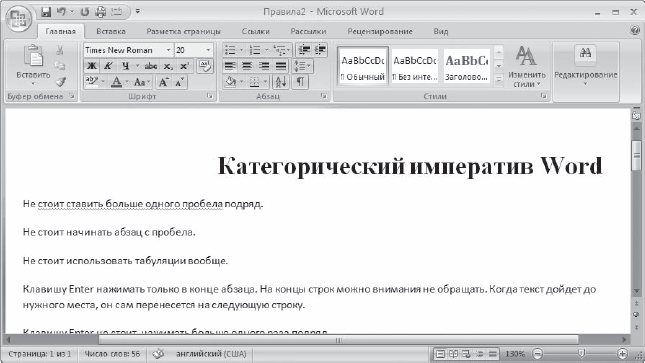Activate the Format Painter brush
This screenshot has width=645, height=363.
tap(61, 81)
